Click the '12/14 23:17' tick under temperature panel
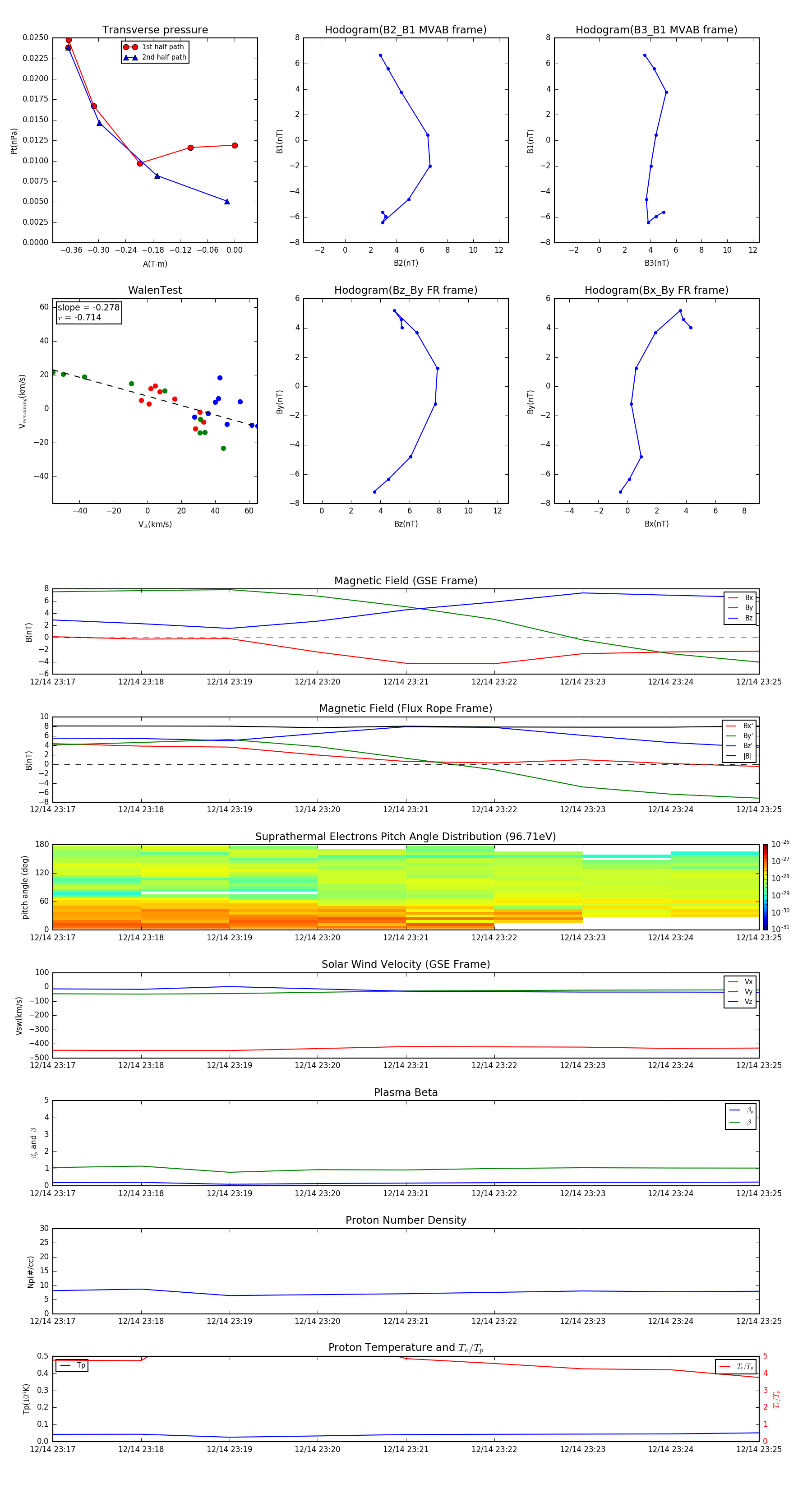 coord(53,1449)
